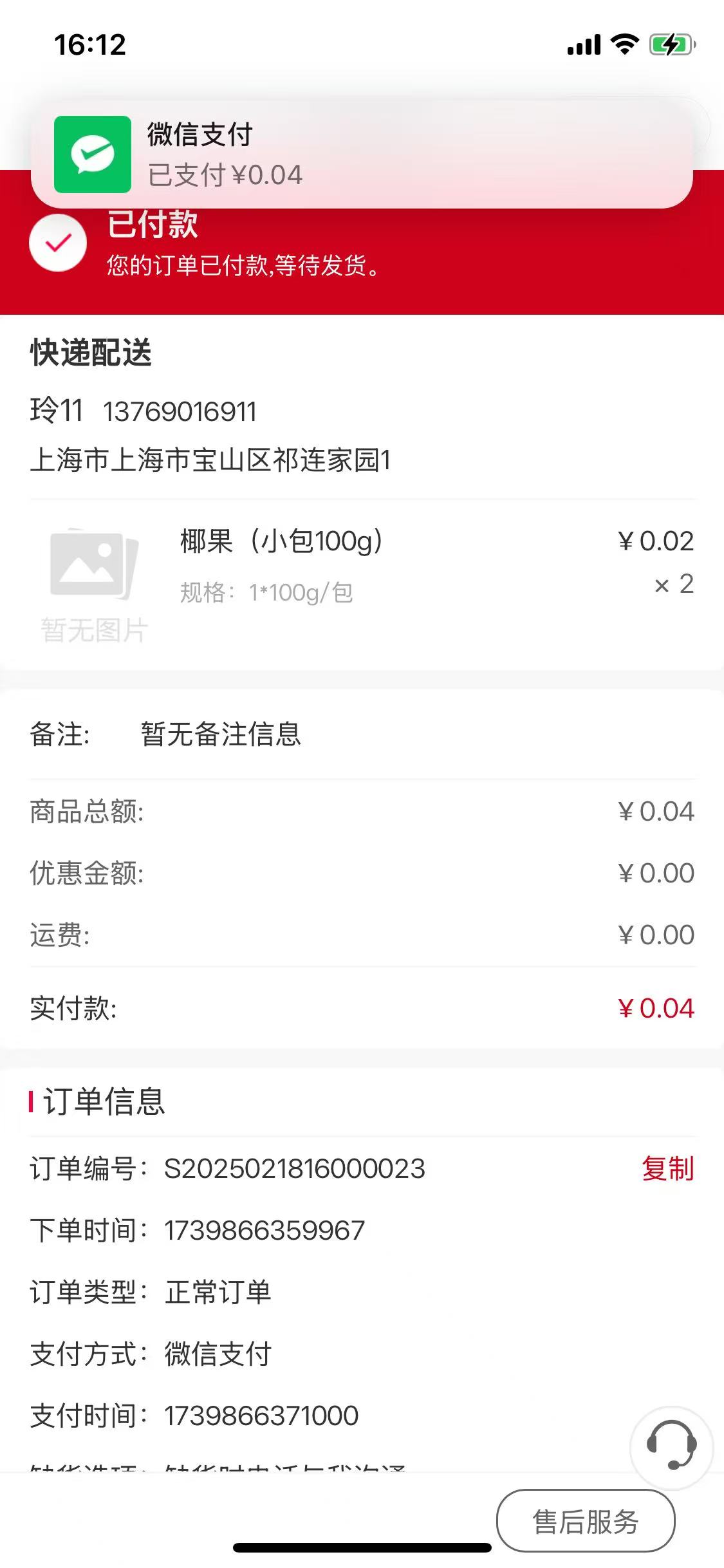Open the customer service headset icon
The width and height of the screenshot is (724, 1568).
pyautogui.click(x=671, y=1447)
